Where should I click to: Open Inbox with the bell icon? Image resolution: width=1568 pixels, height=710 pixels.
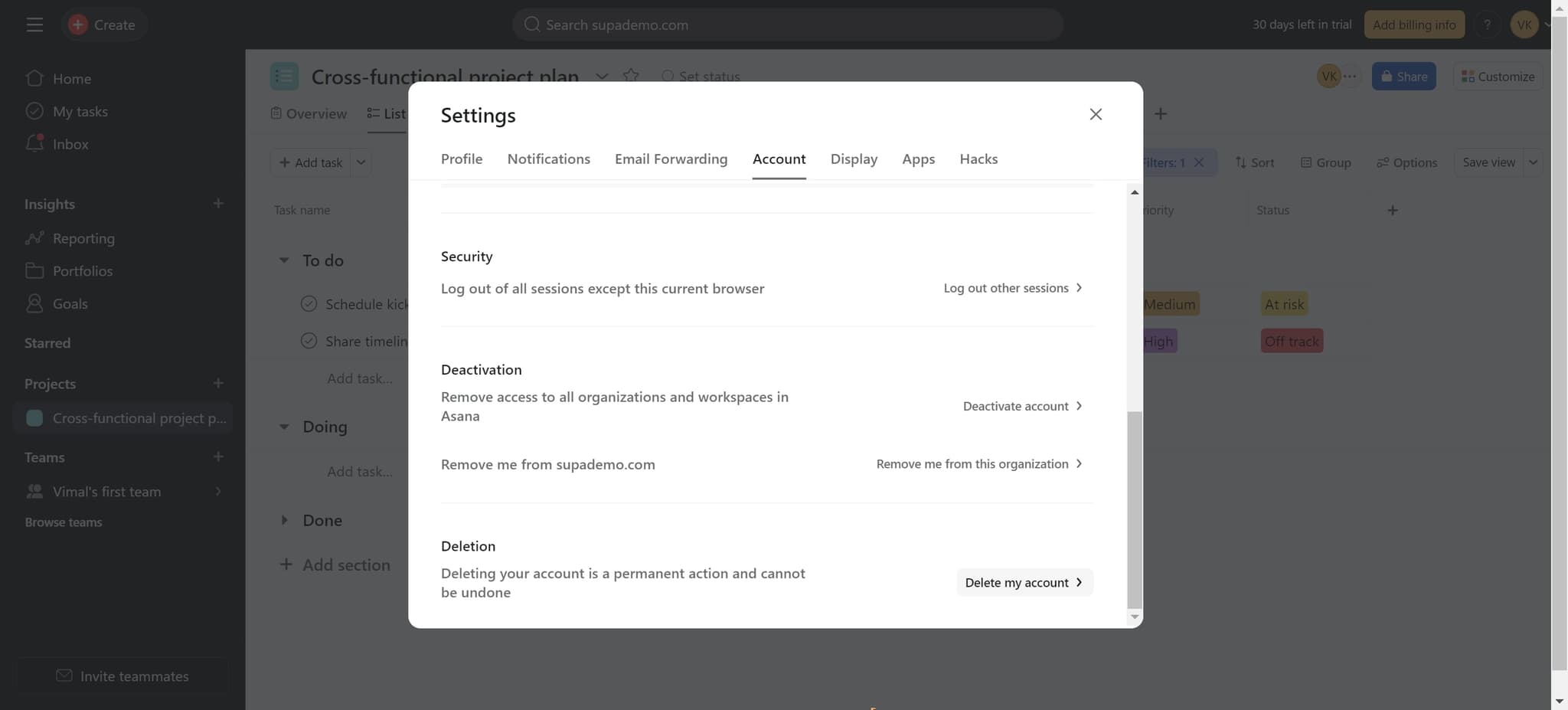coord(34,144)
